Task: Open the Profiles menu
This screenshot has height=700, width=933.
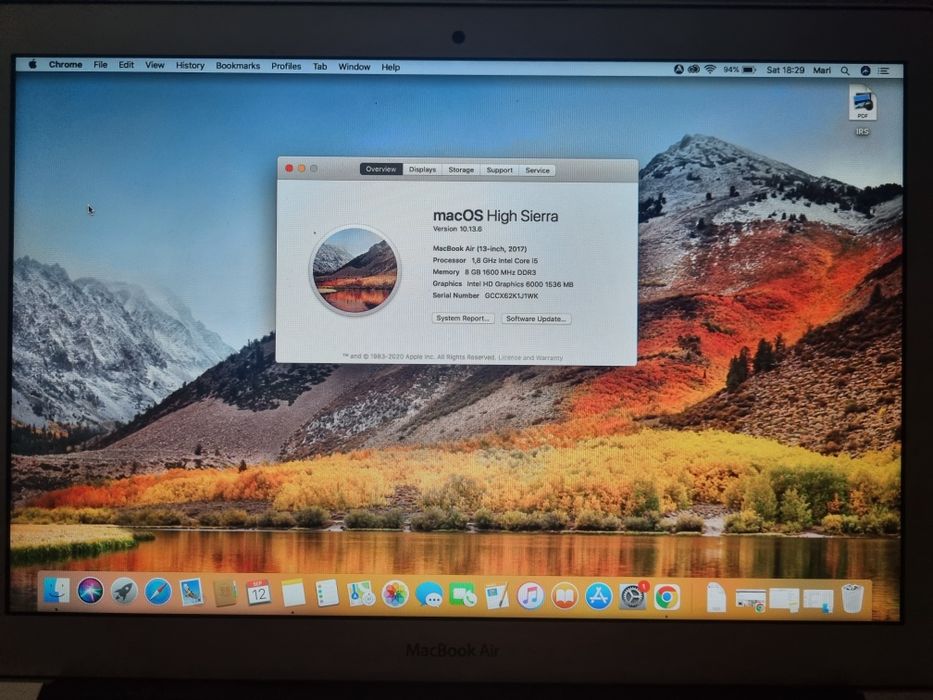Action: pos(286,67)
